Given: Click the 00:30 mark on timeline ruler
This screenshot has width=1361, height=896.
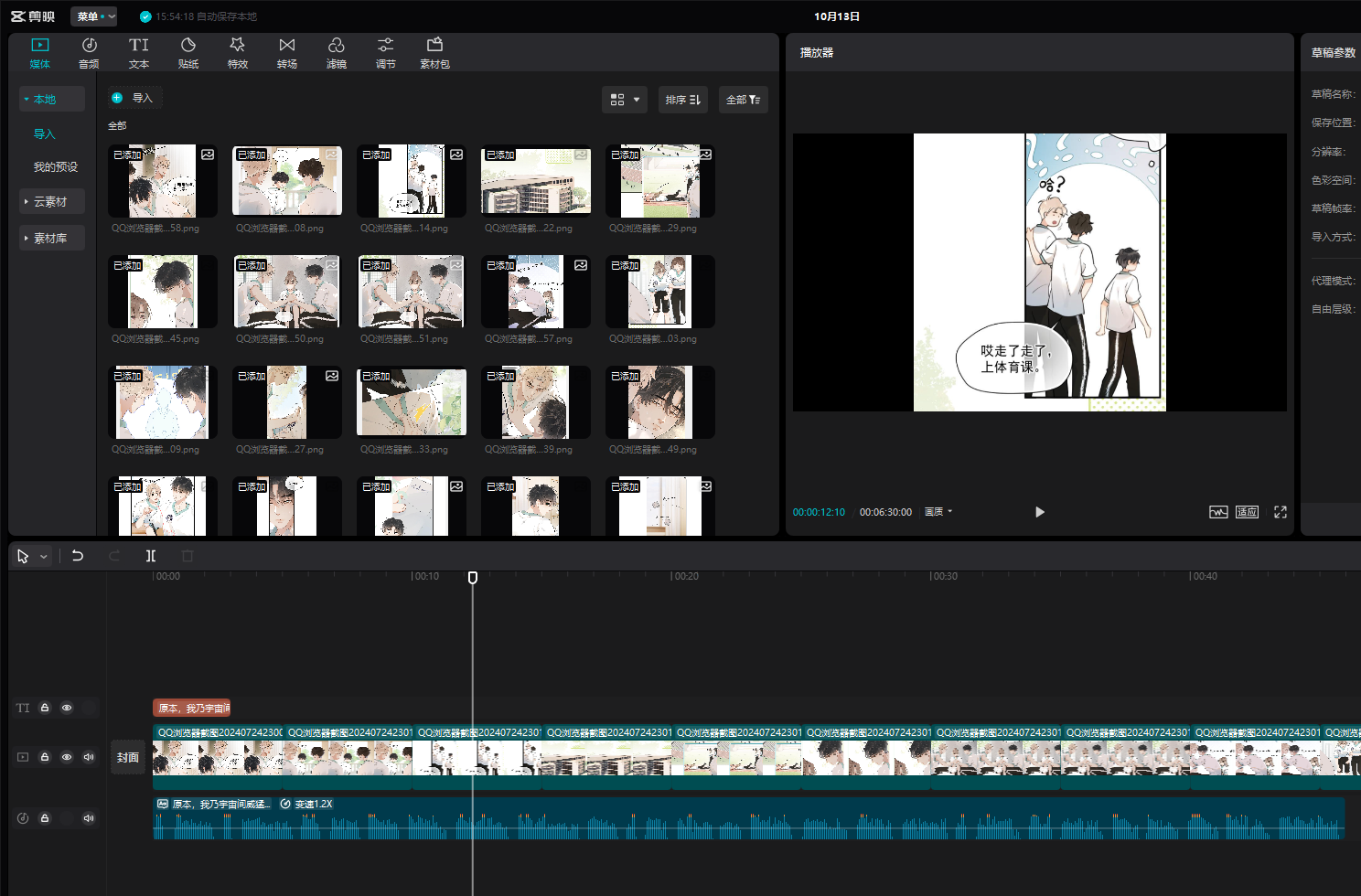Looking at the screenshot, I should coord(944,576).
